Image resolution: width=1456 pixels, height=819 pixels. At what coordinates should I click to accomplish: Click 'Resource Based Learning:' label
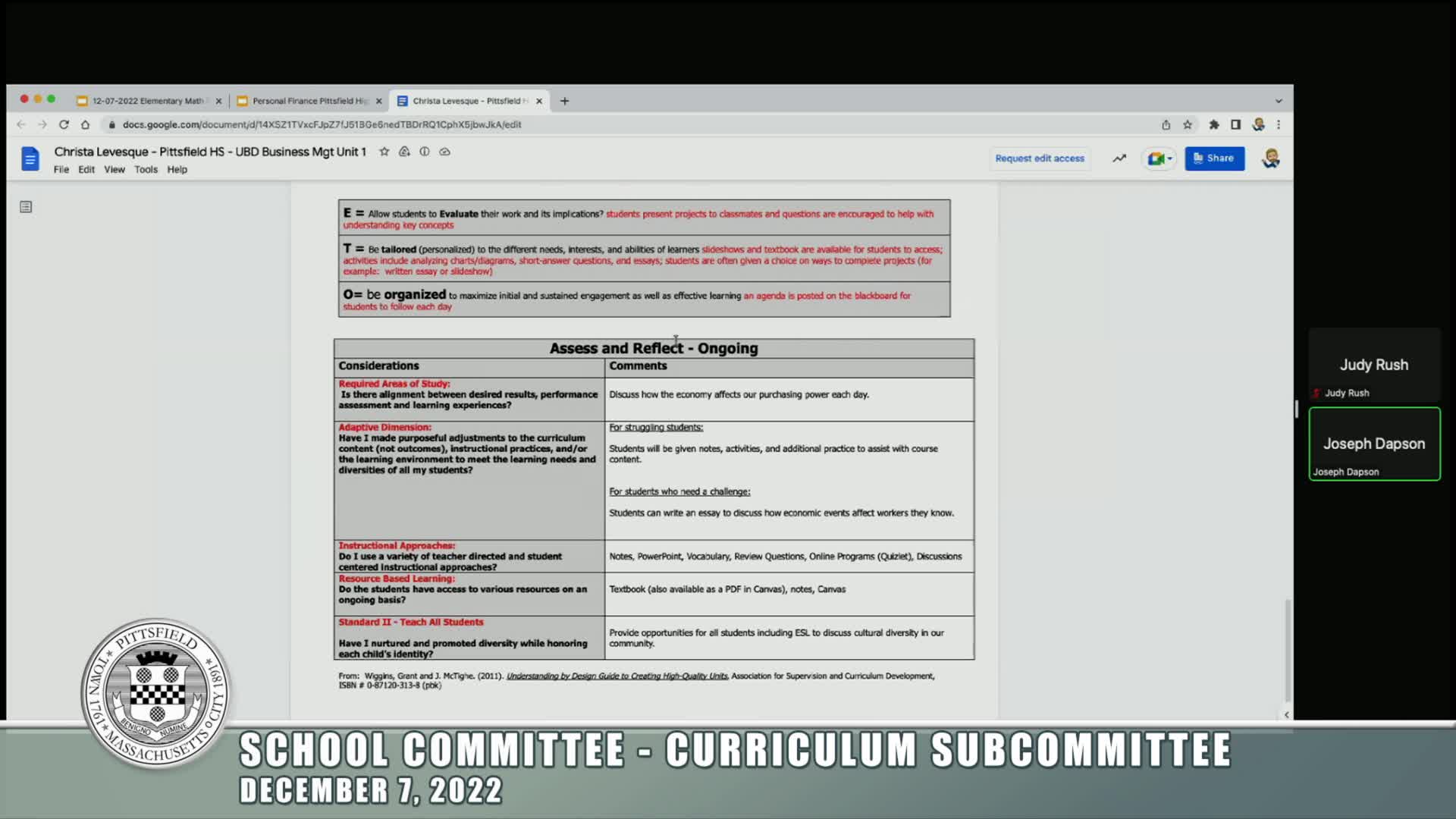coord(397,578)
